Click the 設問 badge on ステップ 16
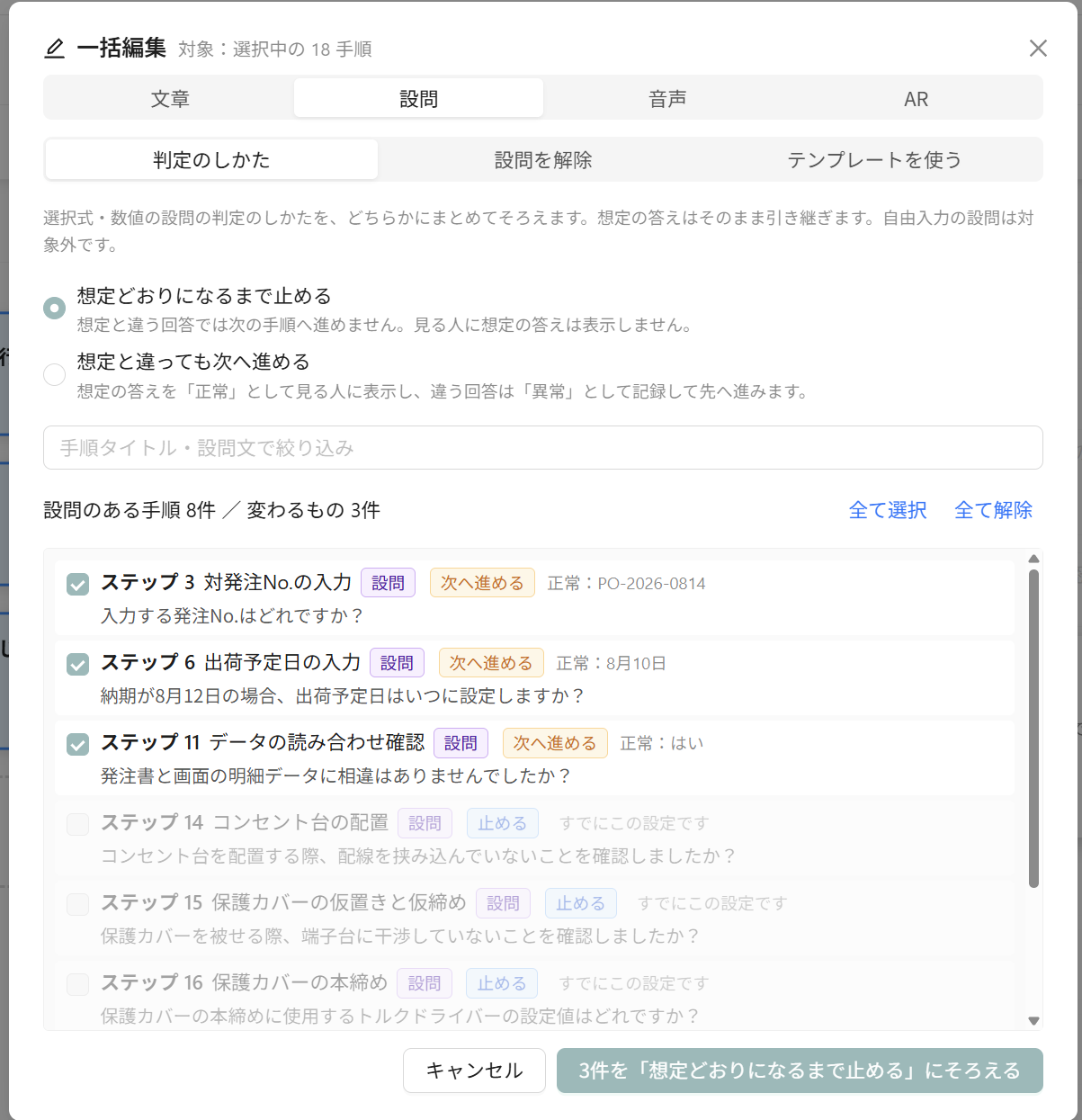 click(x=425, y=983)
